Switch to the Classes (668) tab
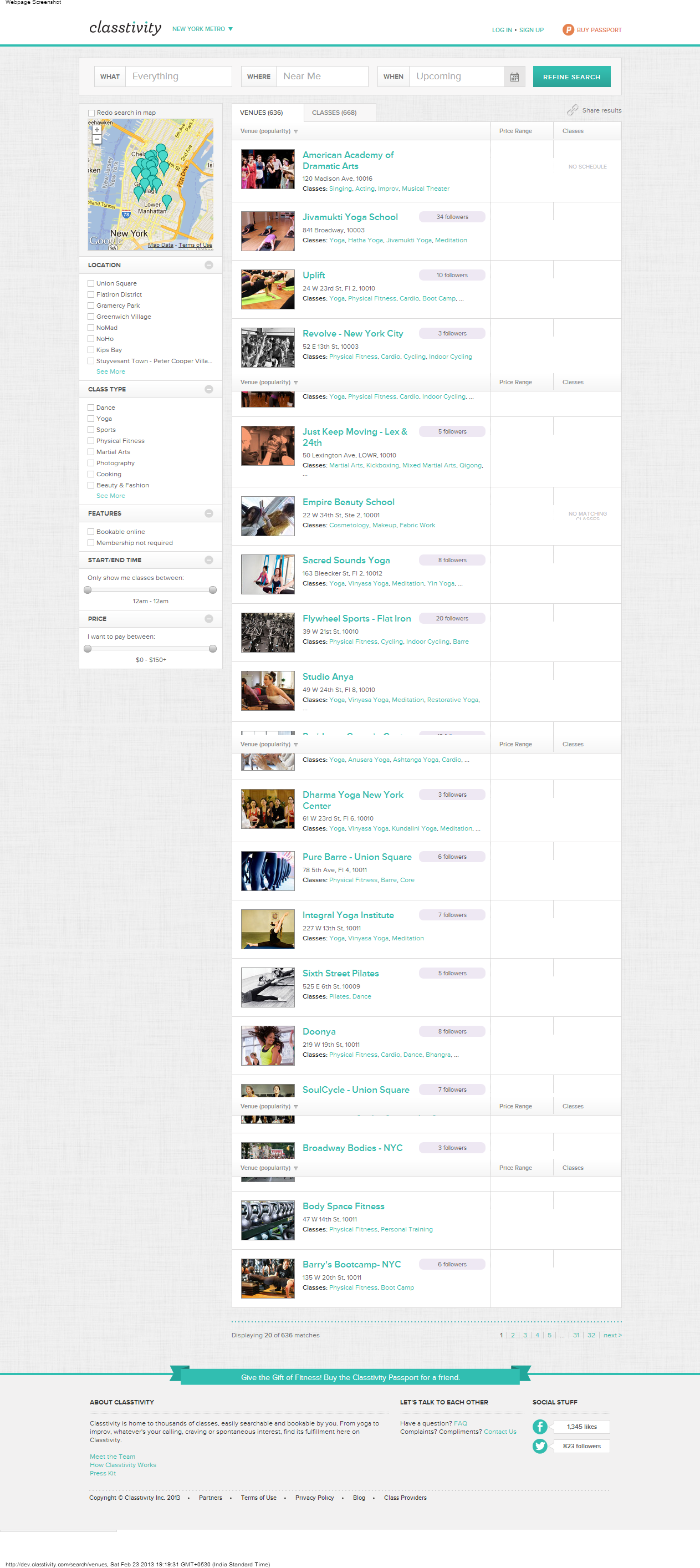The image size is (700, 1568). [x=334, y=113]
